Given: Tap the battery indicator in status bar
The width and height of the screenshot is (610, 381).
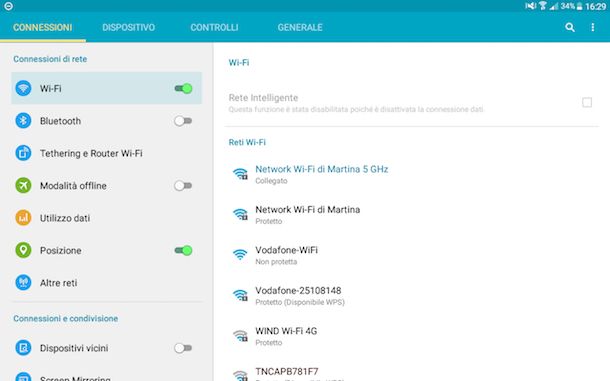Looking at the screenshot, I should tap(579, 6).
